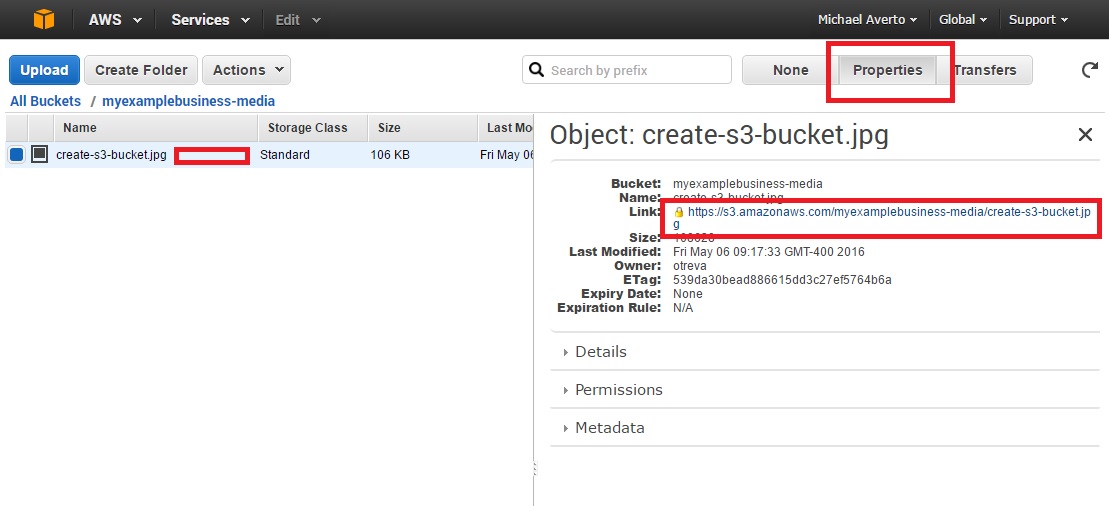Click the panel splitter handle dots
Image resolution: width=1109 pixels, height=506 pixels.
coord(535,468)
